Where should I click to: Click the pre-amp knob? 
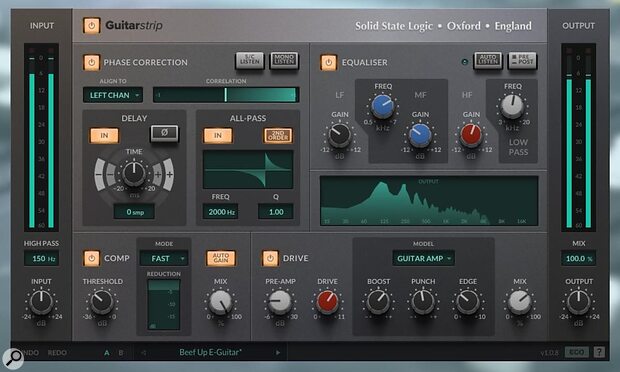(x=280, y=302)
